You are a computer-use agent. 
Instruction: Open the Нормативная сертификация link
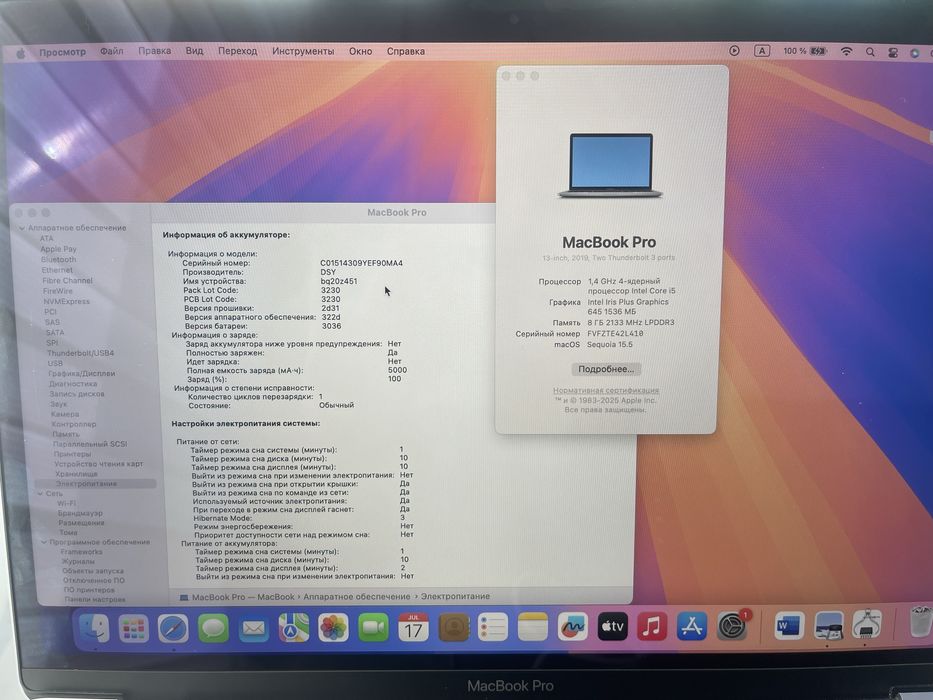(x=606, y=390)
